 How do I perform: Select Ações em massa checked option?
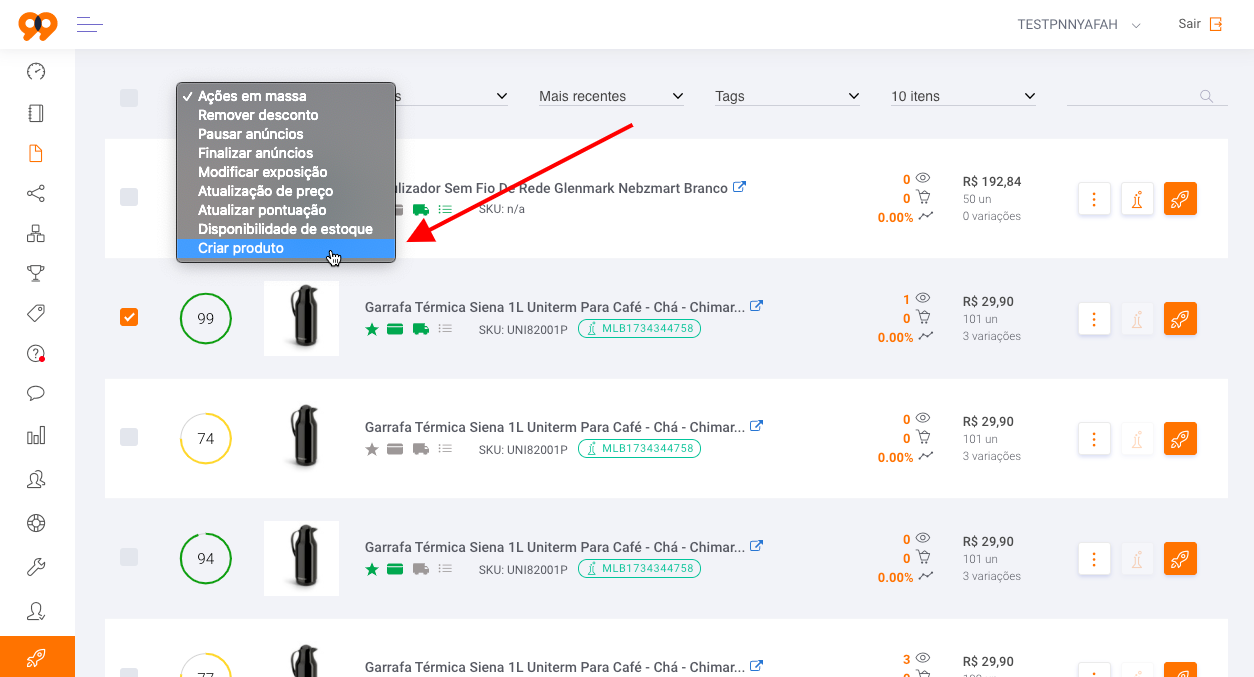[x=286, y=96]
